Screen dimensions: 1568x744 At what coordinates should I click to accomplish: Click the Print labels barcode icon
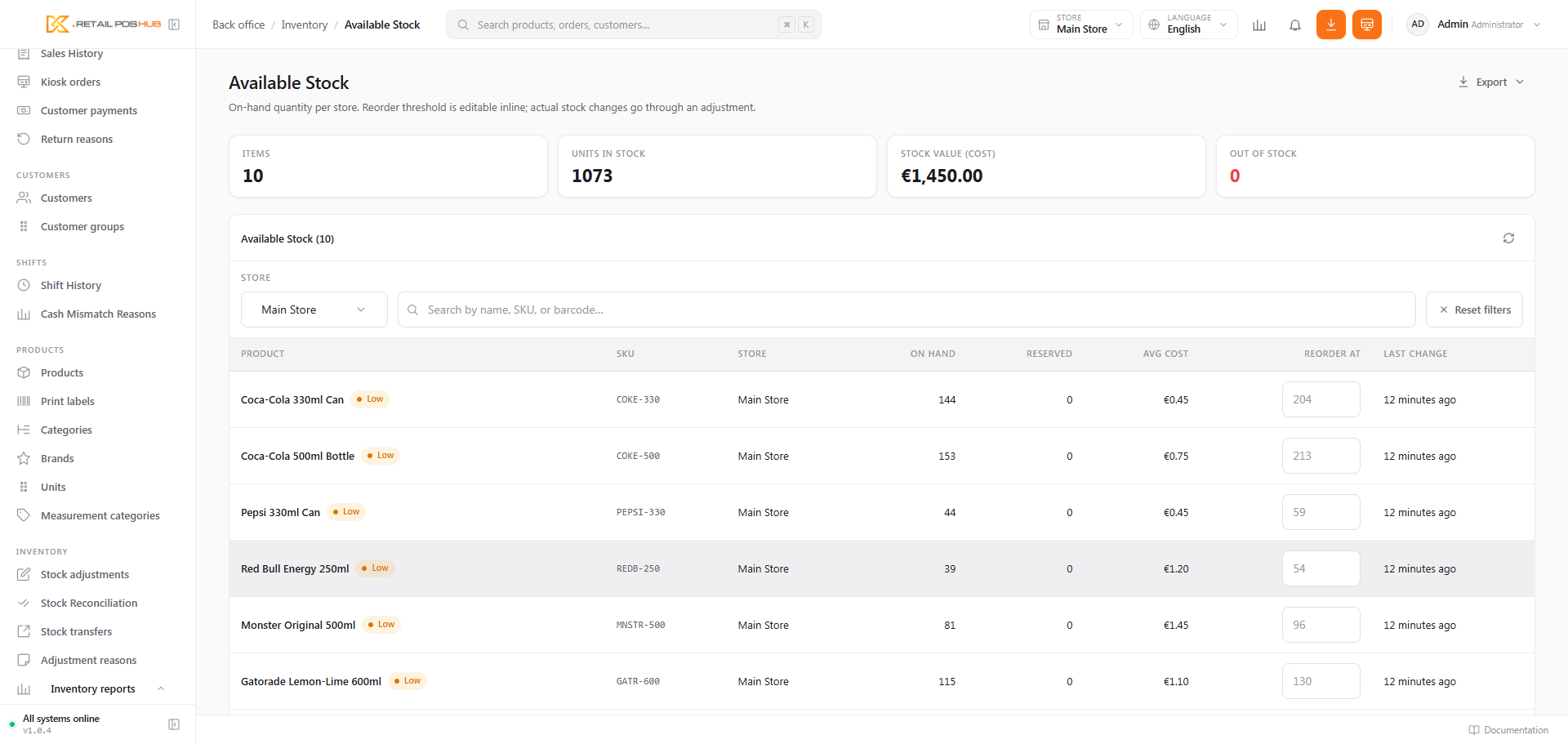24,402
